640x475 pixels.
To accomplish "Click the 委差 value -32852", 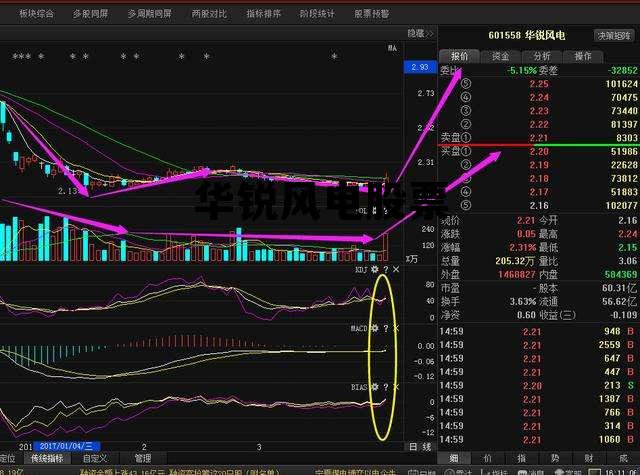I will click(622, 71).
